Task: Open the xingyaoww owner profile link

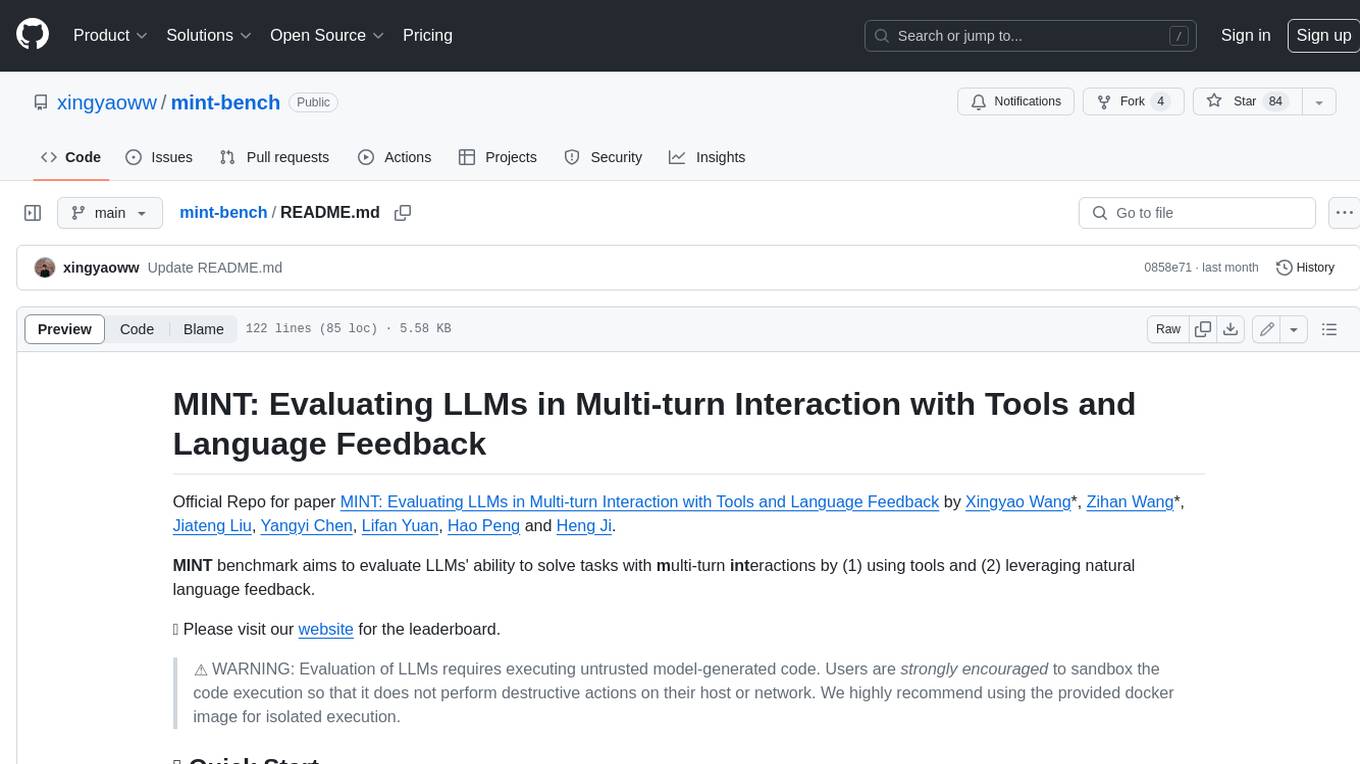Action: 107,102
